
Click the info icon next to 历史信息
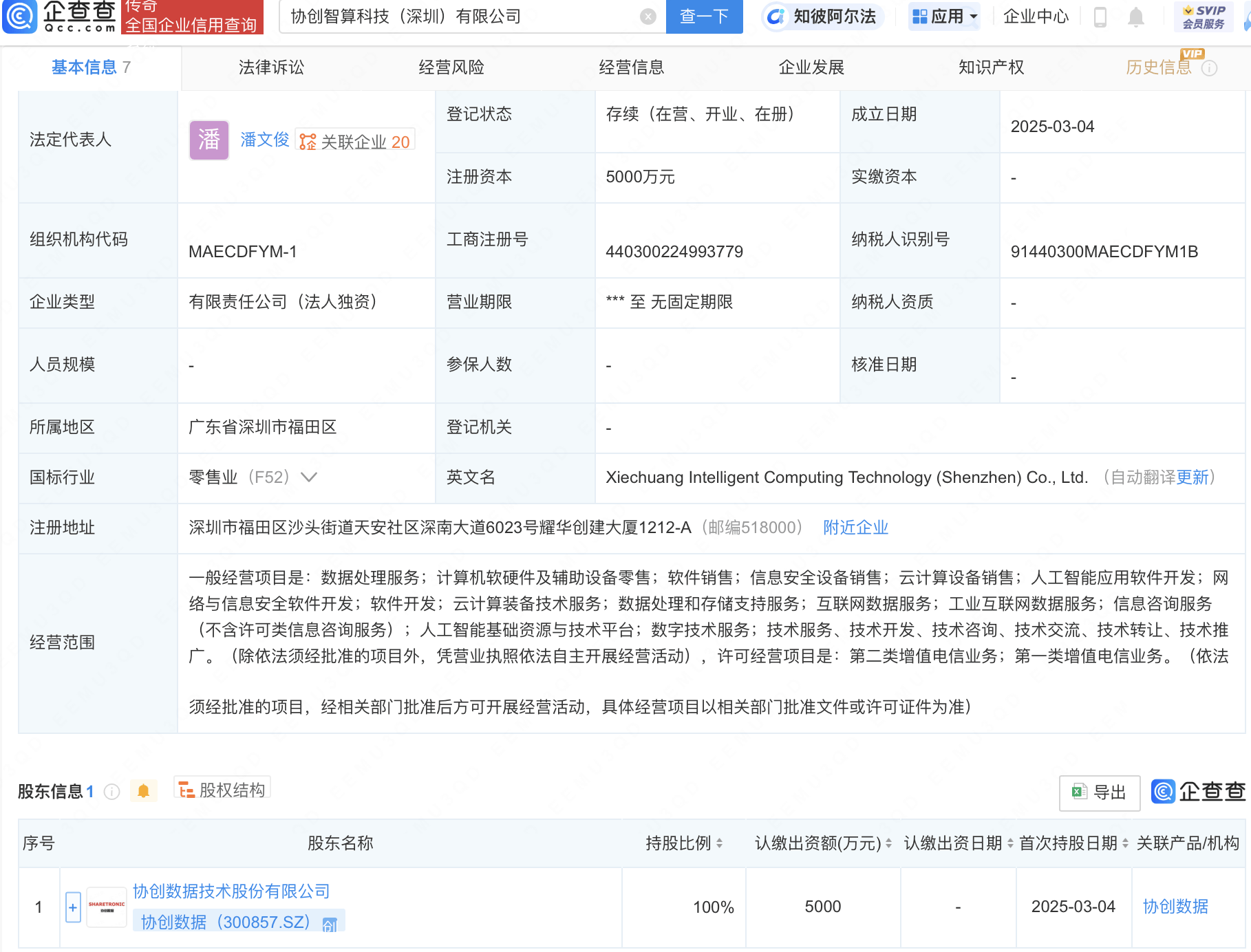coord(1210,67)
